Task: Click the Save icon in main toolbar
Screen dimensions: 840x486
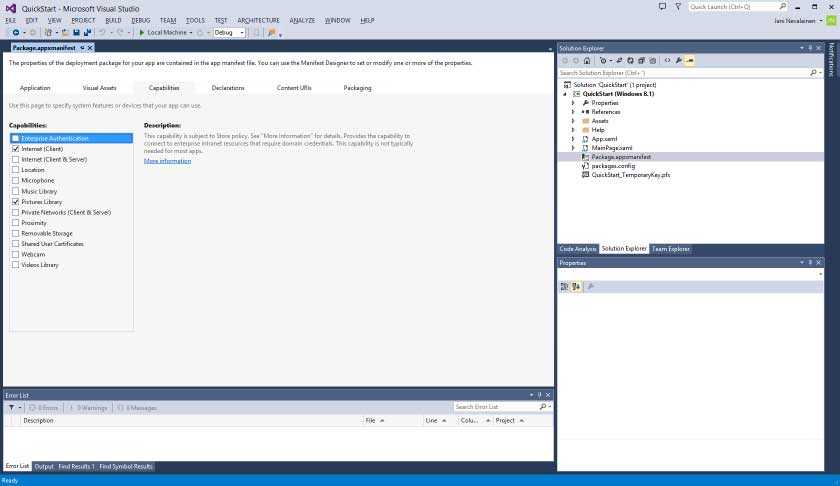Action: coord(76,33)
